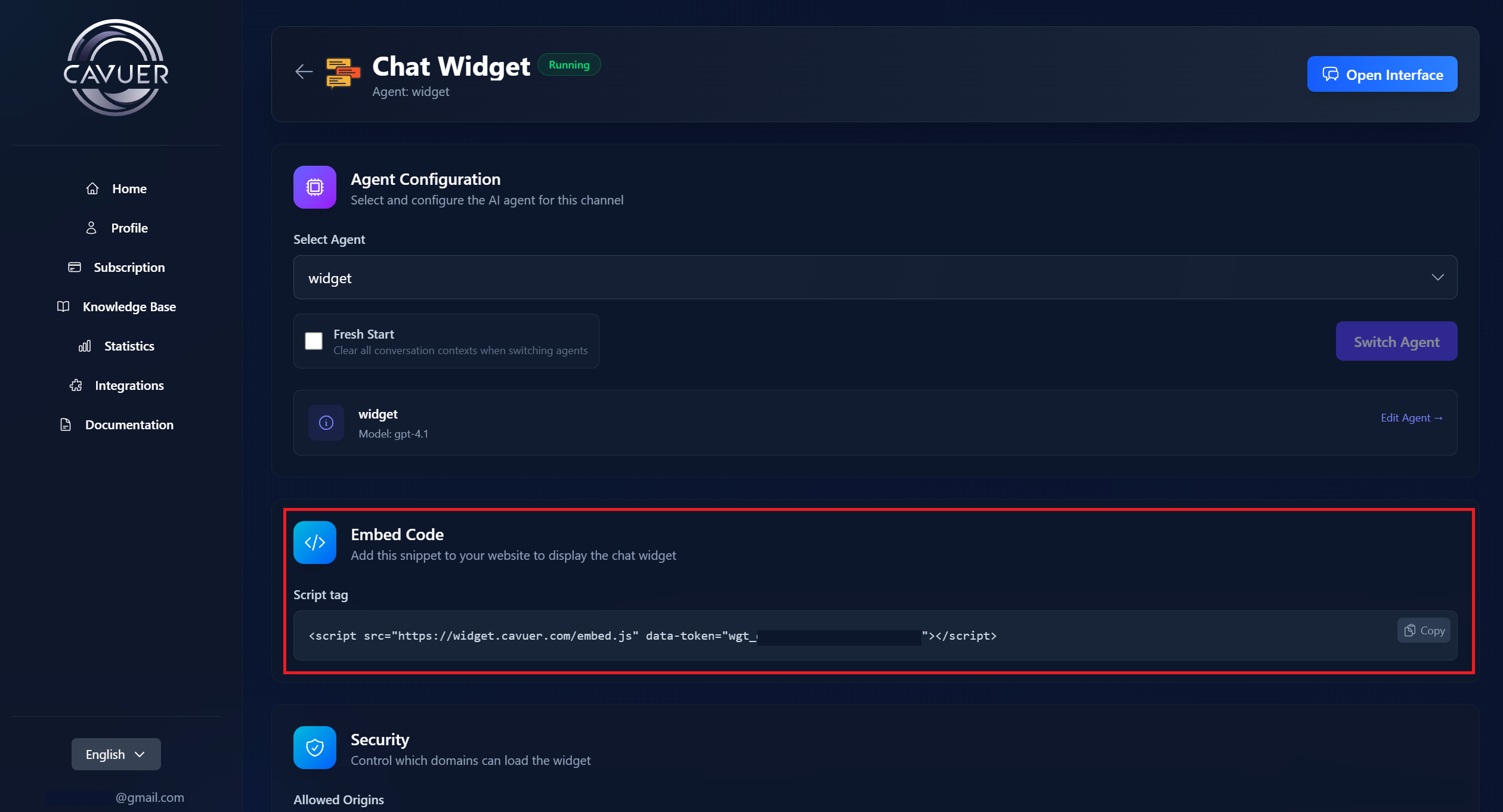This screenshot has width=1503, height=812.
Task: Click the Chat Widget speech bubbles icon
Action: (343, 73)
